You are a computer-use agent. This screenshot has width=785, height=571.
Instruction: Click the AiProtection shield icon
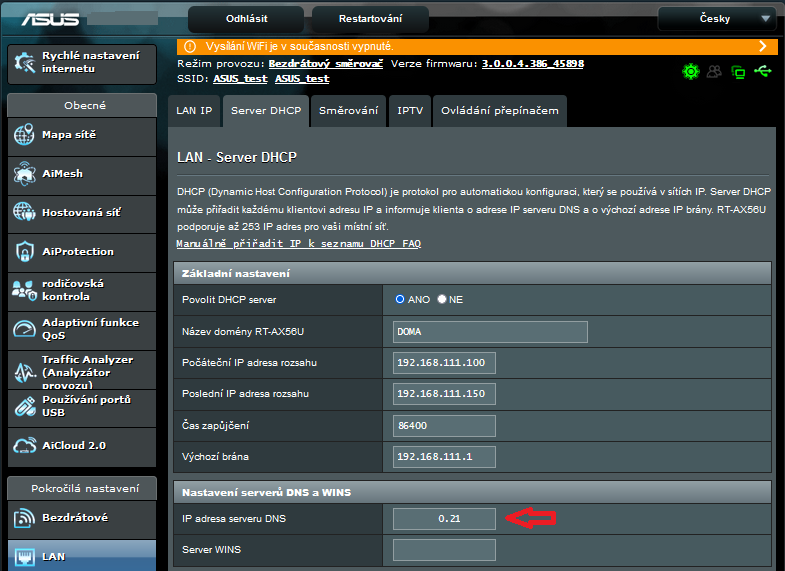point(25,251)
